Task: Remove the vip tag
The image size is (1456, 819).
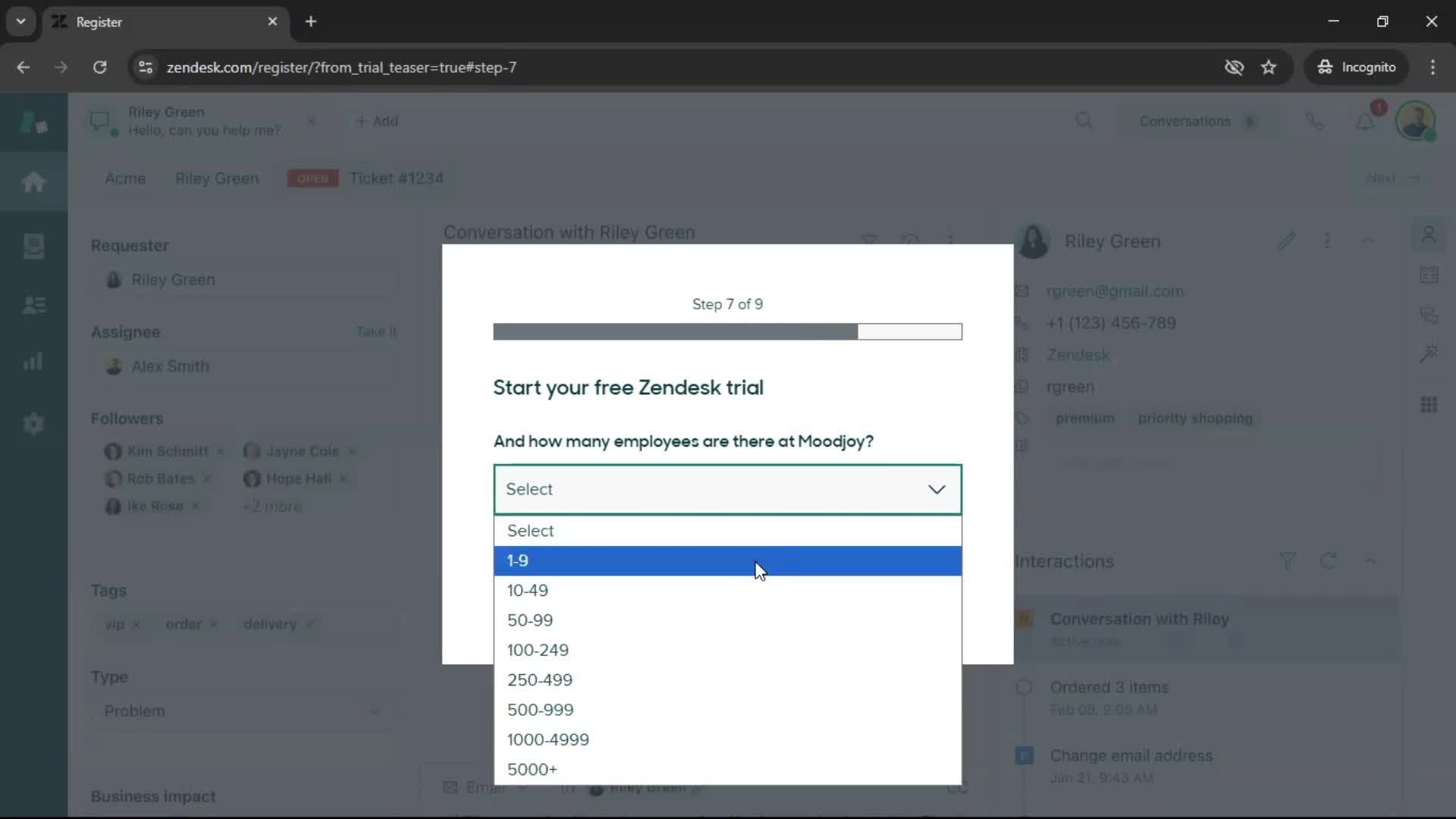Action: (136, 624)
